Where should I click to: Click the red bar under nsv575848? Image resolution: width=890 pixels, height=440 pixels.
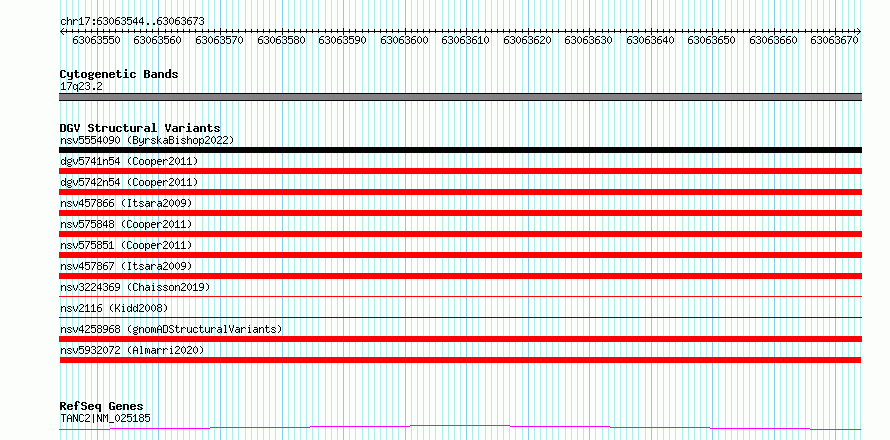tap(460, 234)
